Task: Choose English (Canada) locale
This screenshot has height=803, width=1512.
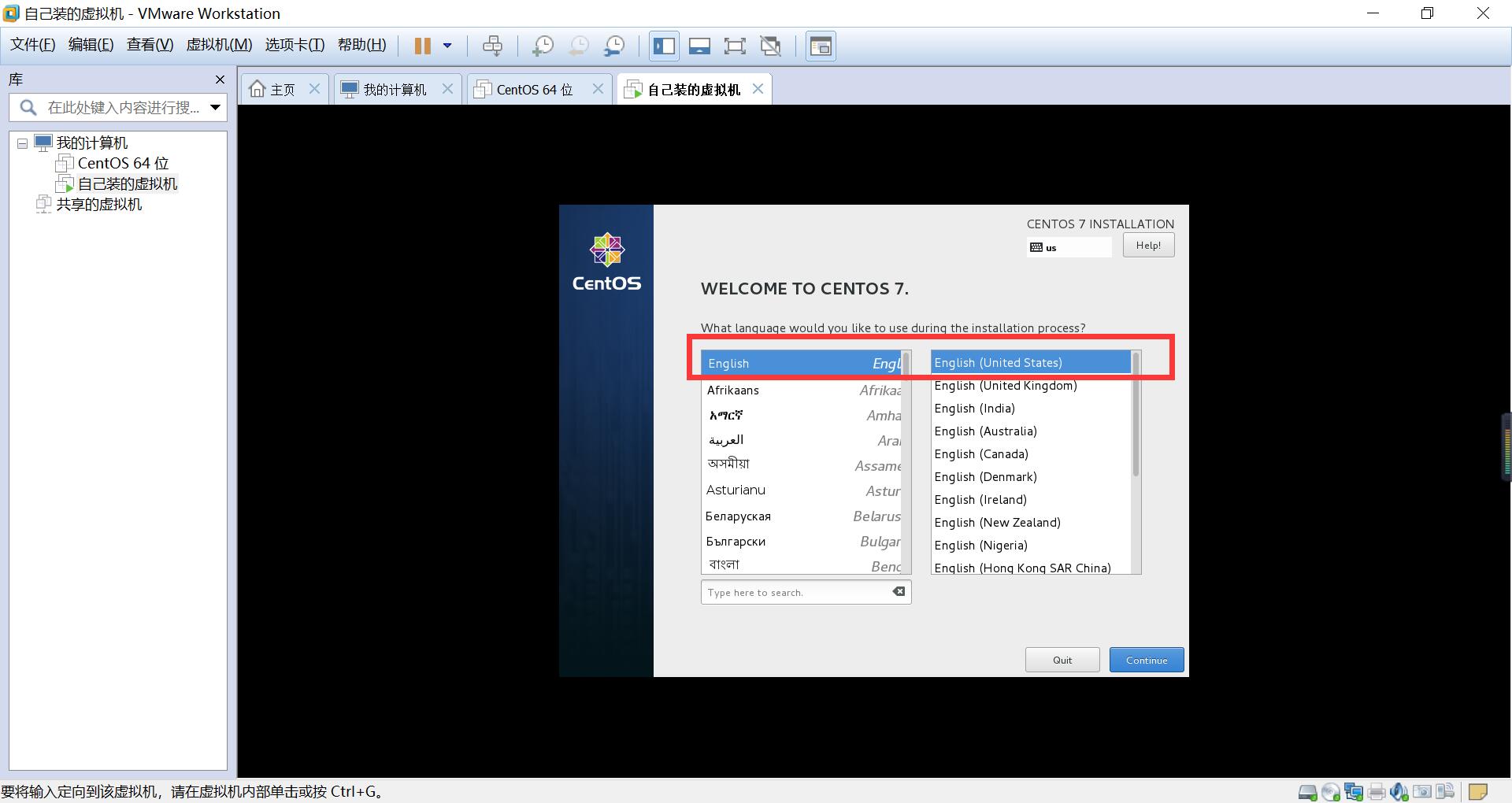Action: (1031, 454)
